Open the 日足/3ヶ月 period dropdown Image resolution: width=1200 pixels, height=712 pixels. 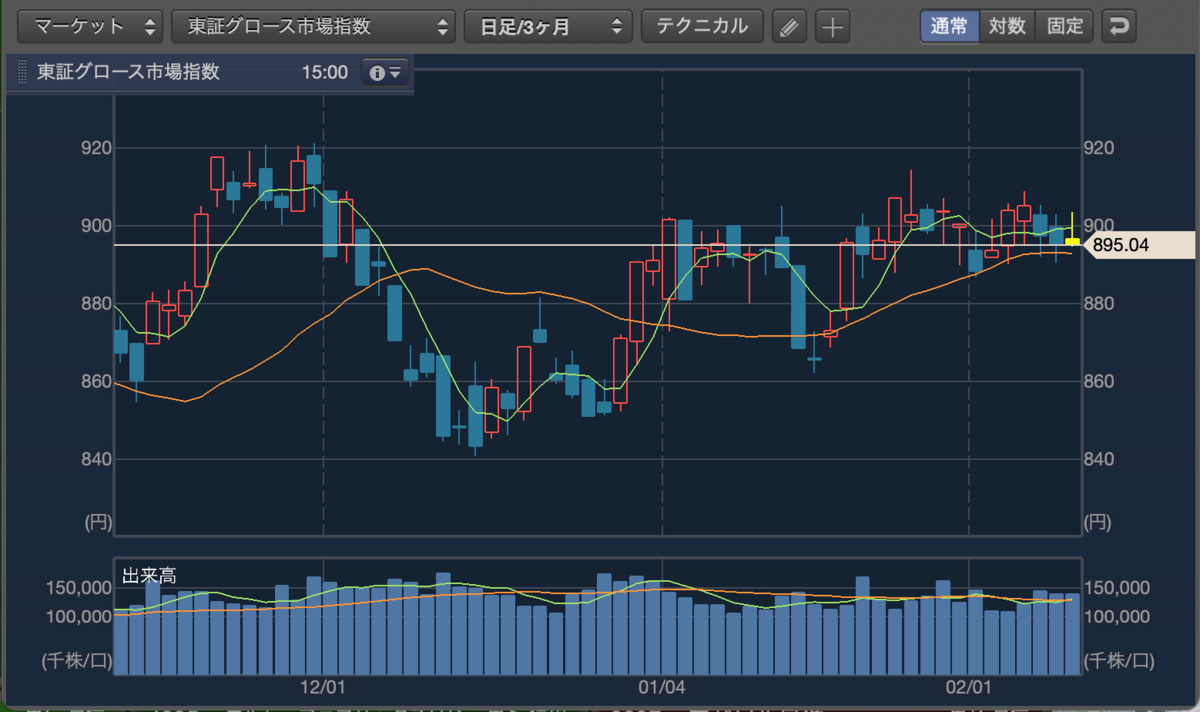click(549, 27)
